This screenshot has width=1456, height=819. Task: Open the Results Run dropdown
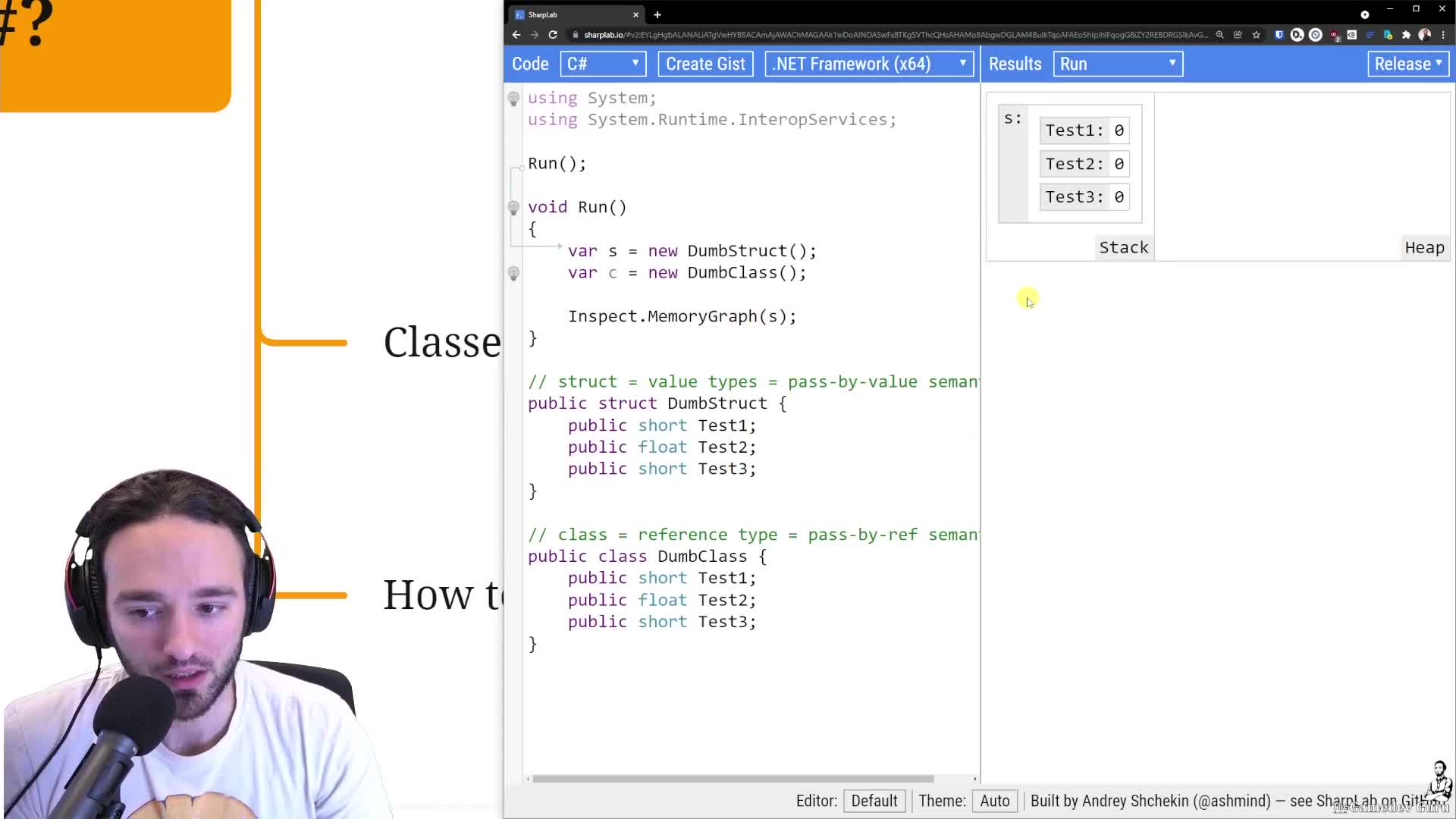(1118, 64)
